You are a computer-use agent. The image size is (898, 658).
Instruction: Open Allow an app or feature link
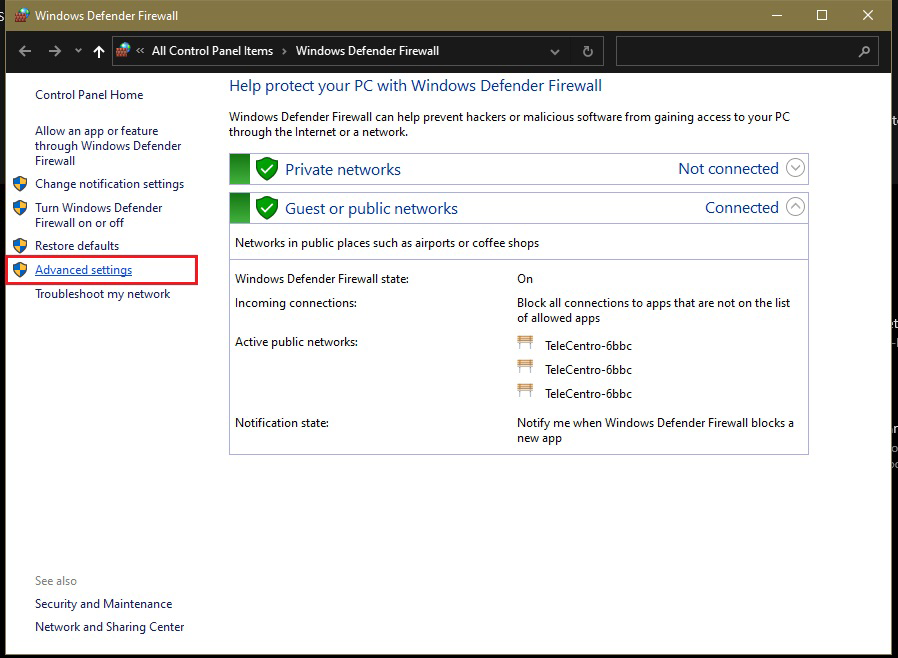point(108,145)
